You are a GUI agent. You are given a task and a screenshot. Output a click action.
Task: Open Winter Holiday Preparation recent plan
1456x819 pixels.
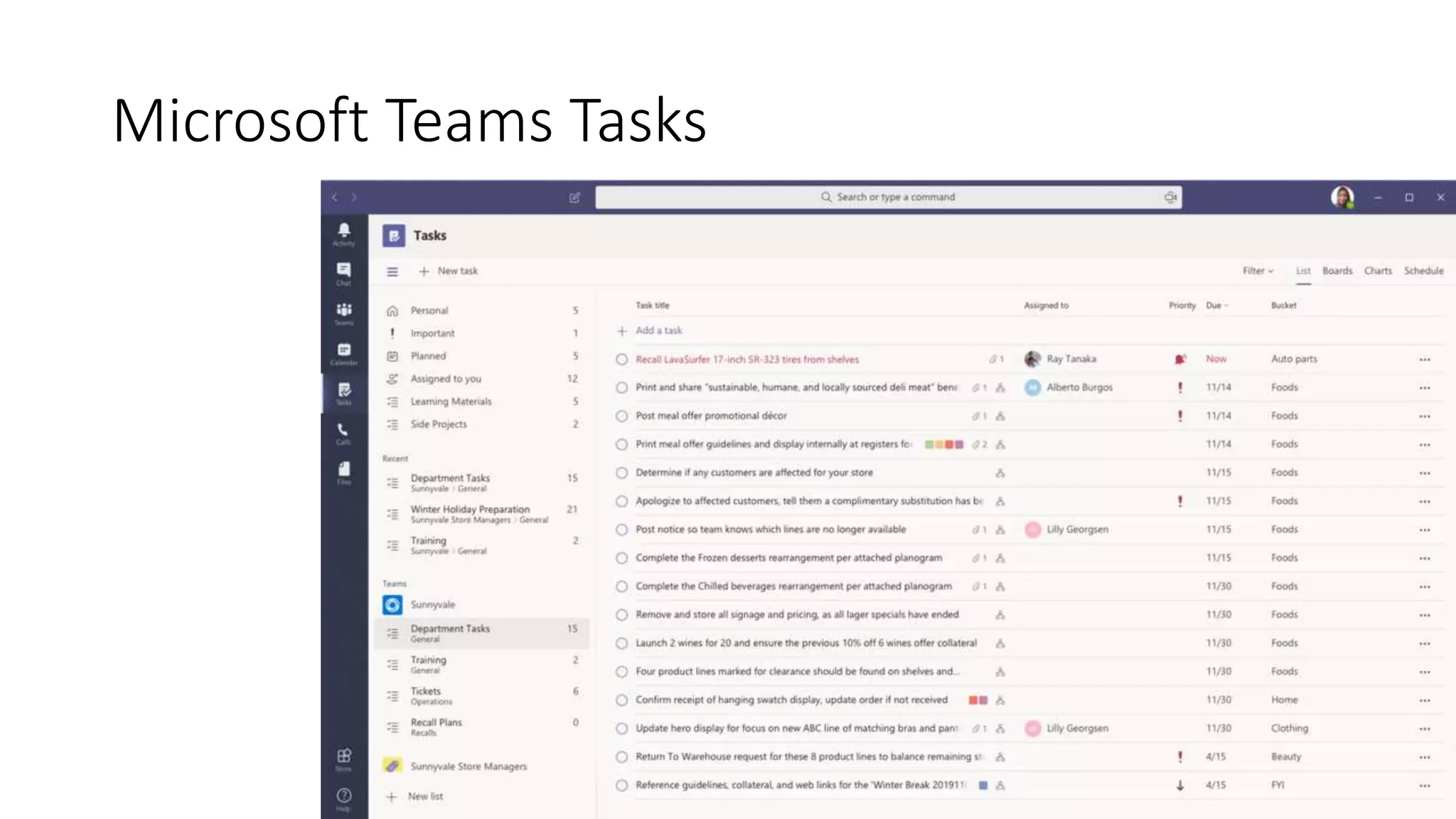tap(482, 514)
